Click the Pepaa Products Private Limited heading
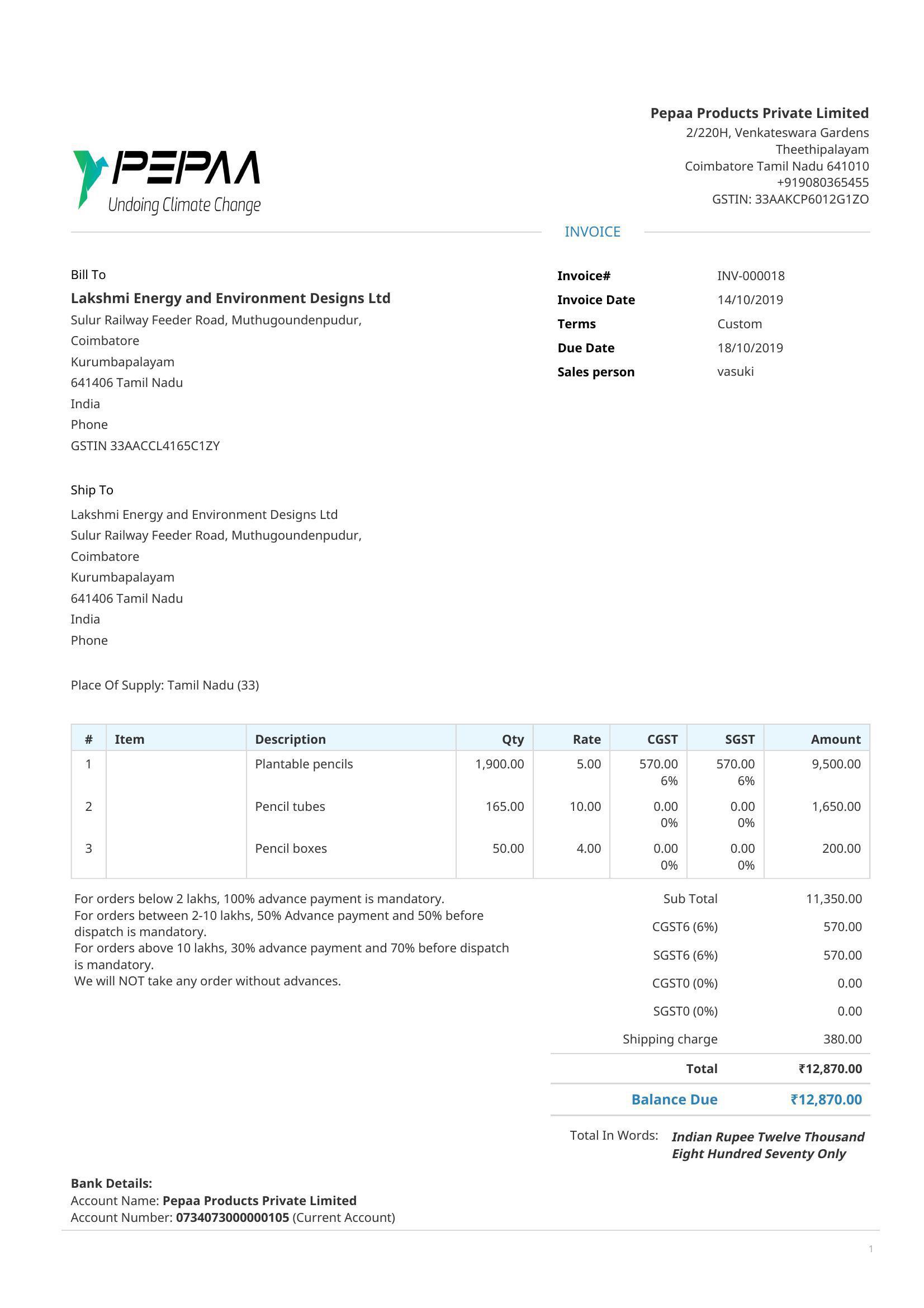Image resolution: width=924 pixels, height=1308 pixels. 759,113
